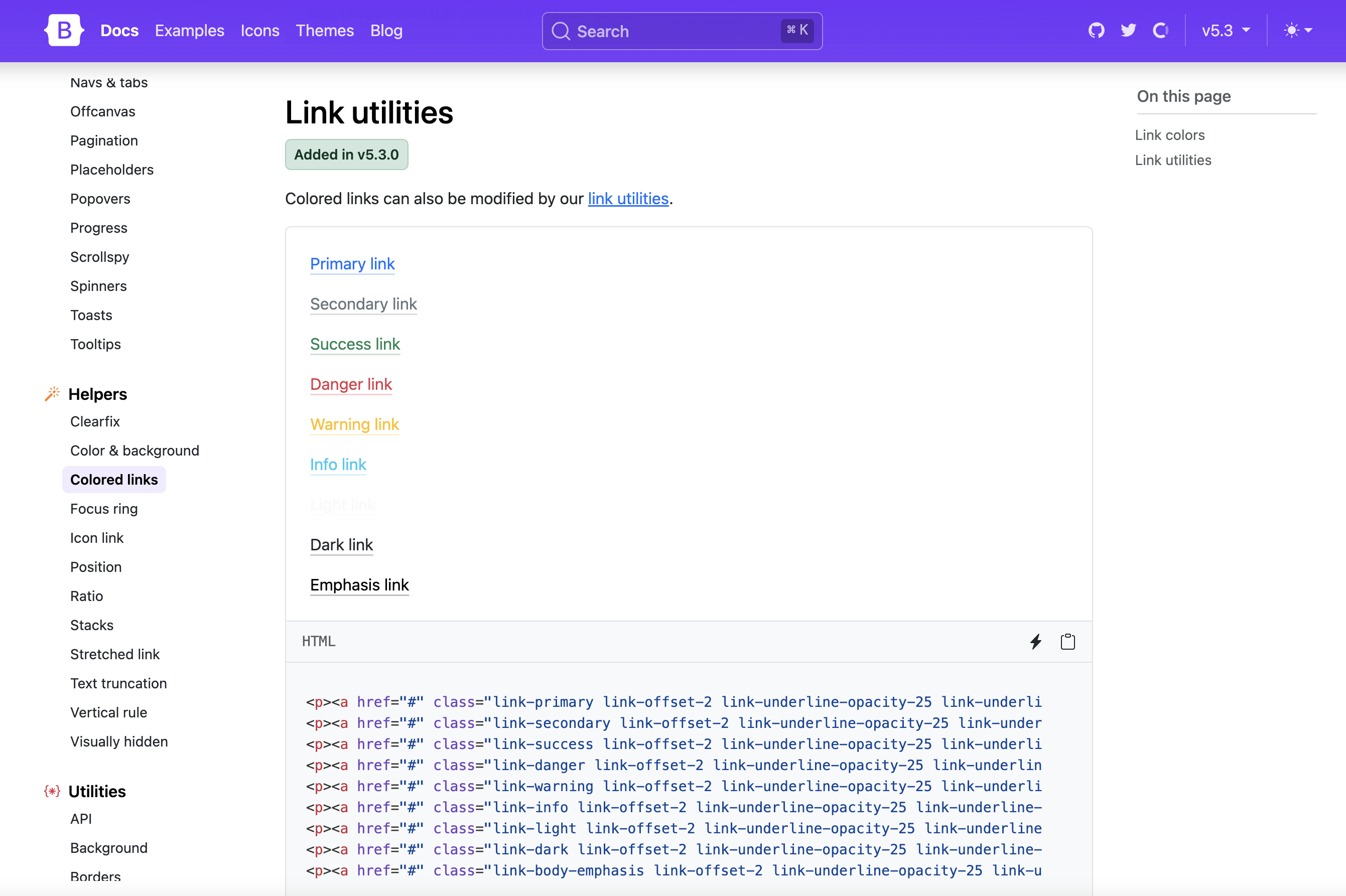Image resolution: width=1346 pixels, height=896 pixels.
Task: Click the search magnifier icon
Action: 561,31
